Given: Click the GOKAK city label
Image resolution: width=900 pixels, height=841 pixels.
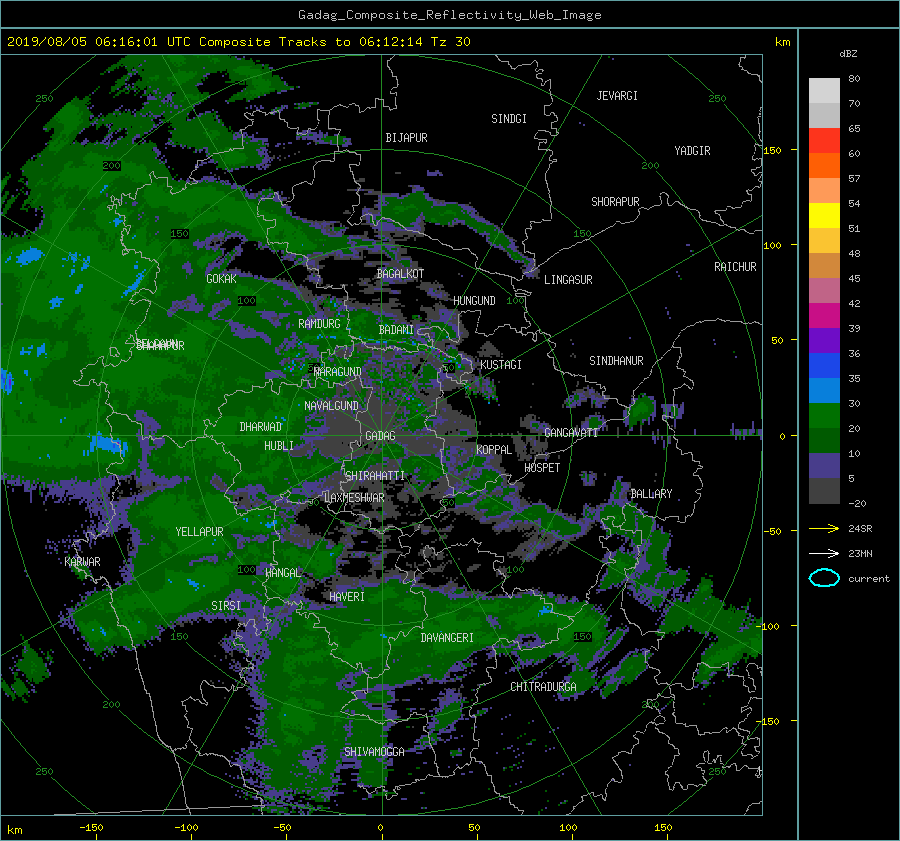Looking at the screenshot, I should [221, 279].
